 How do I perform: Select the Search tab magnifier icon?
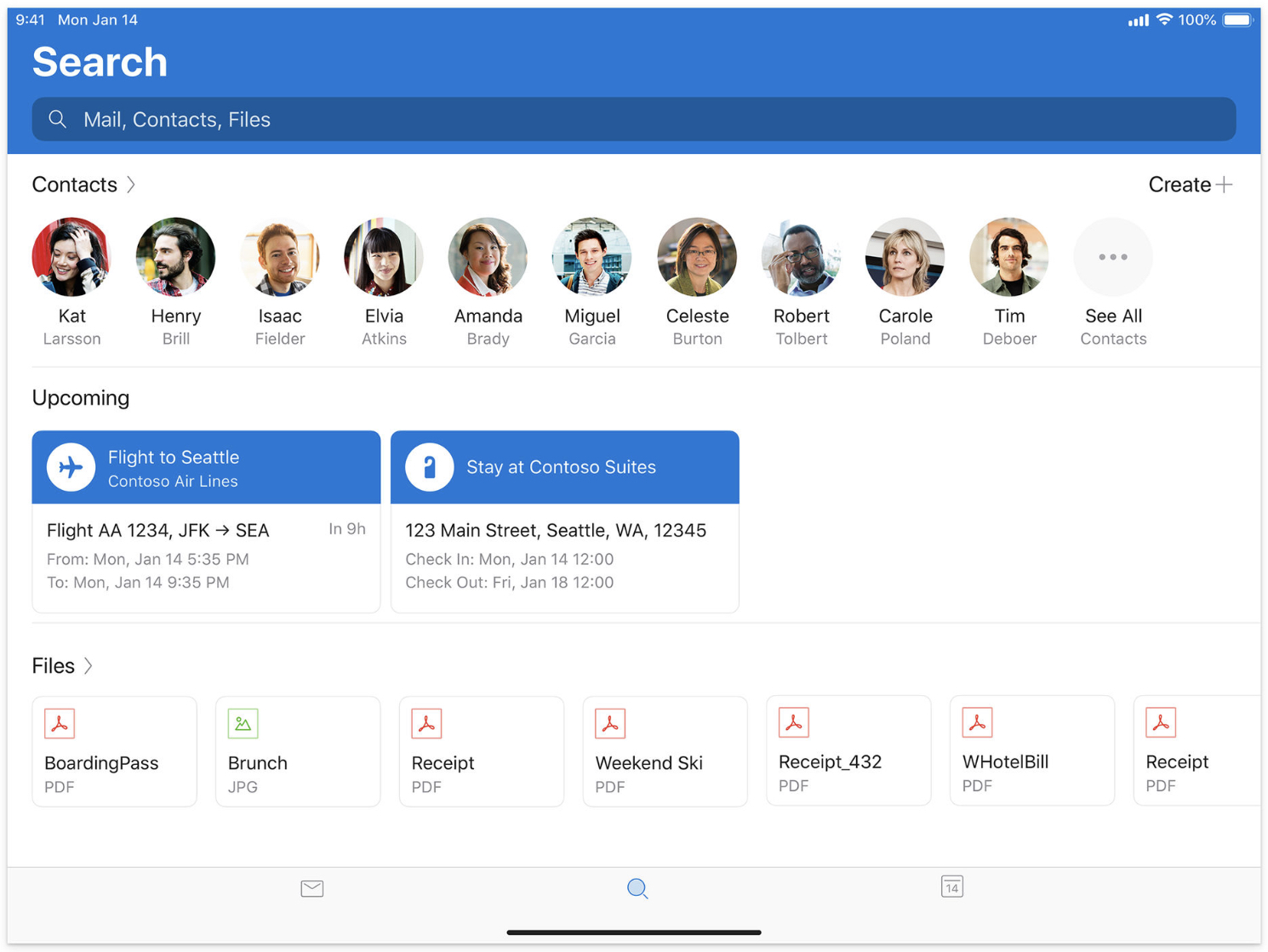[637, 889]
